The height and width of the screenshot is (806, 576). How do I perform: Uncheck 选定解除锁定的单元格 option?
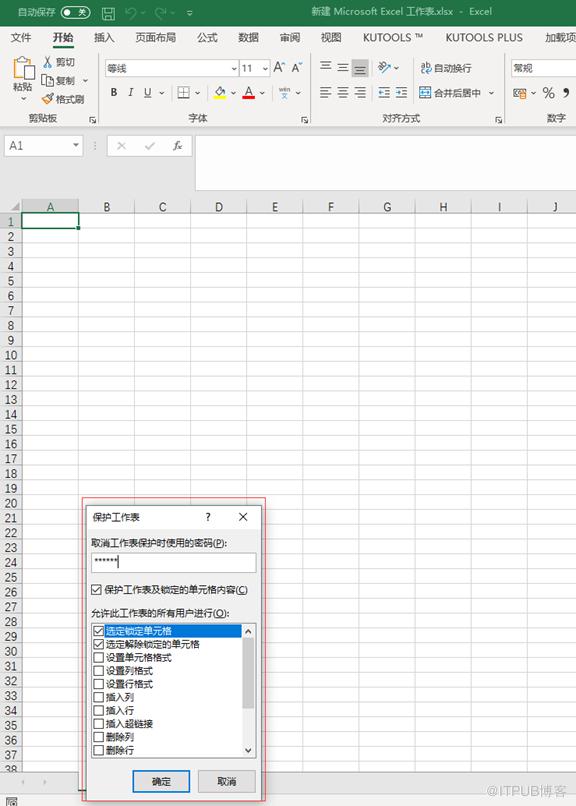pyautogui.click(x=99, y=644)
